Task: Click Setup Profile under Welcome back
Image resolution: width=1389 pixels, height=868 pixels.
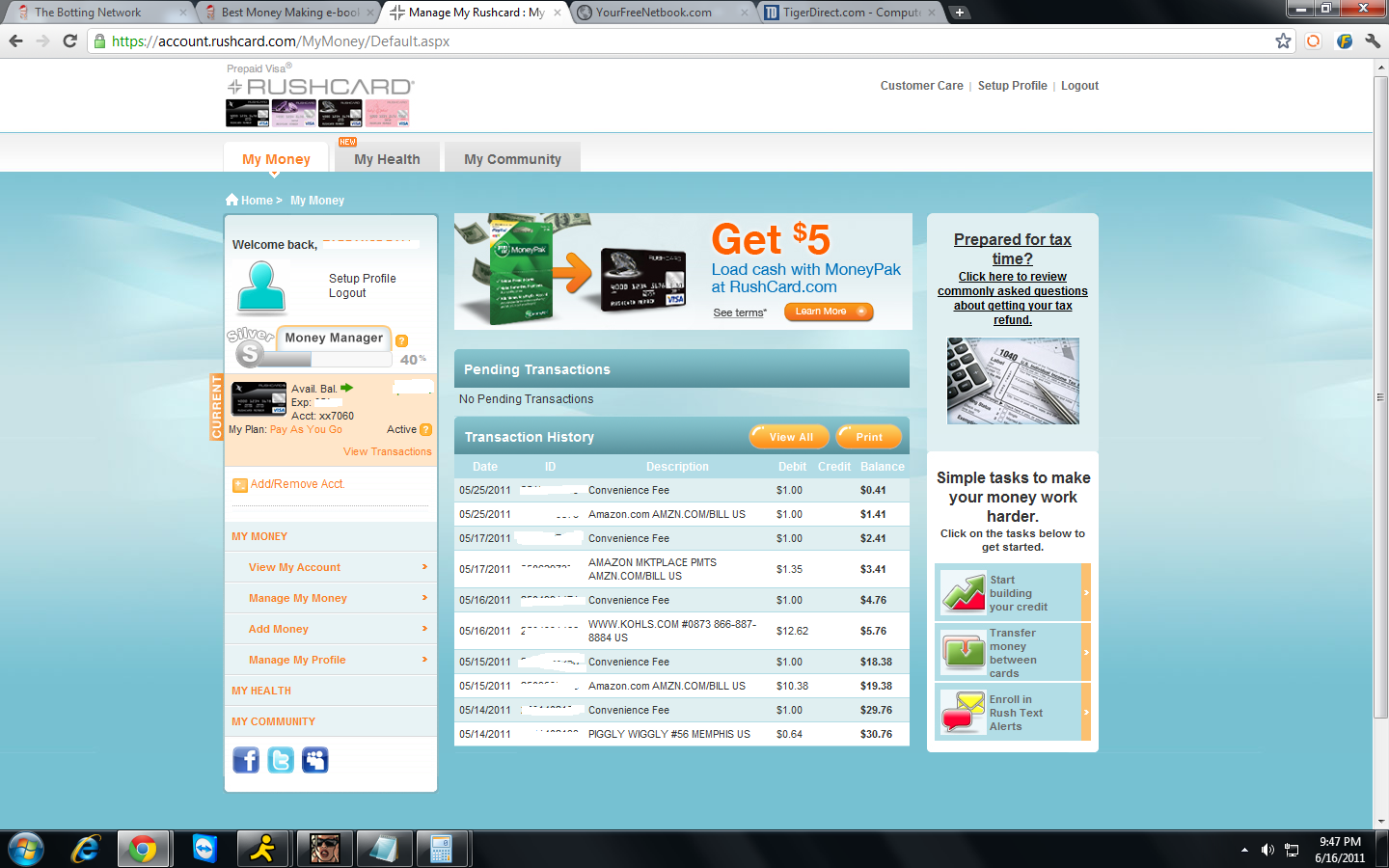Action: coord(362,279)
